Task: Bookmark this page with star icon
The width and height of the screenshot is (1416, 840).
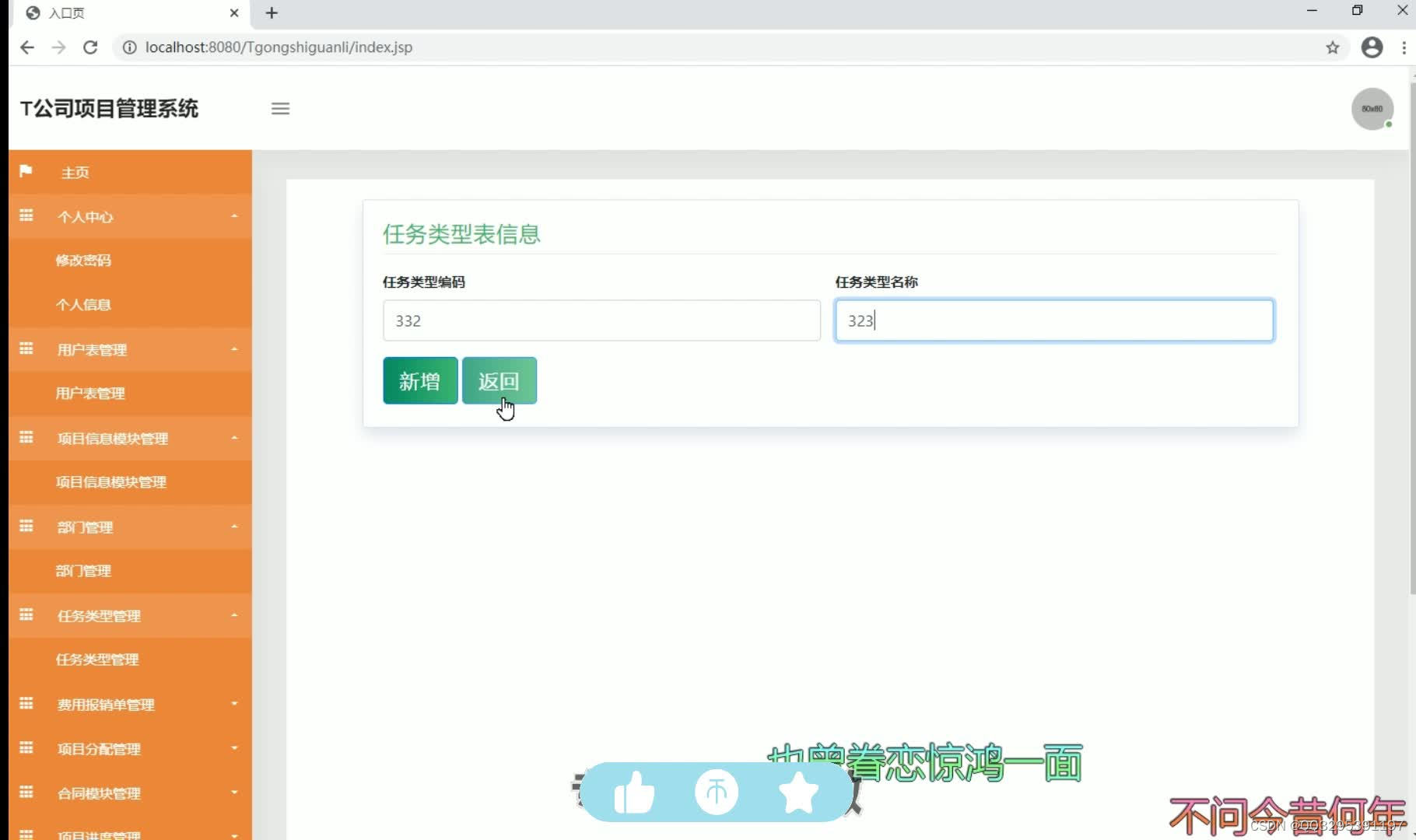Action: click(x=1333, y=47)
